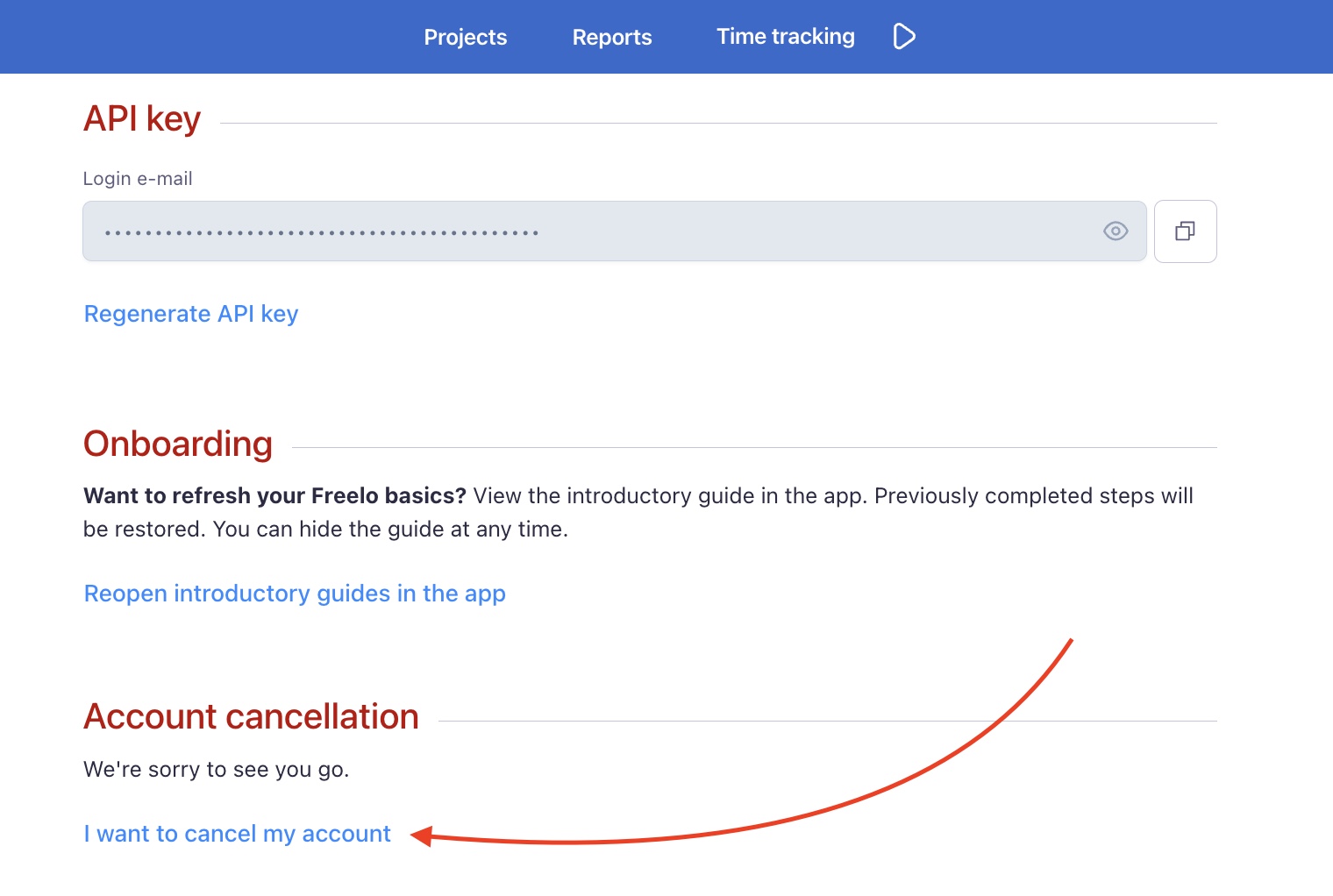Open the tutorial video via the triangle icon
This screenshot has width=1333, height=896.
[x=903, y=36]
